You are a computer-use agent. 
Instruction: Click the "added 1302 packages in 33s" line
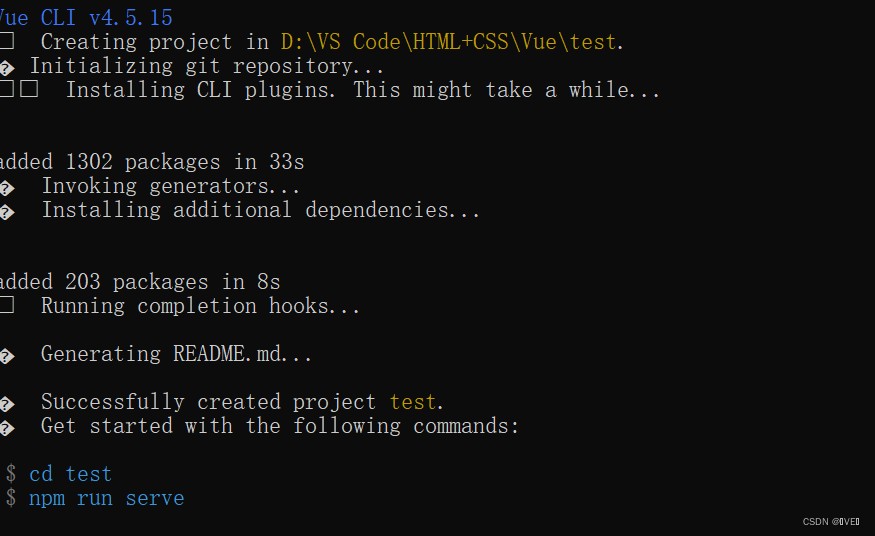coord(152,162)
